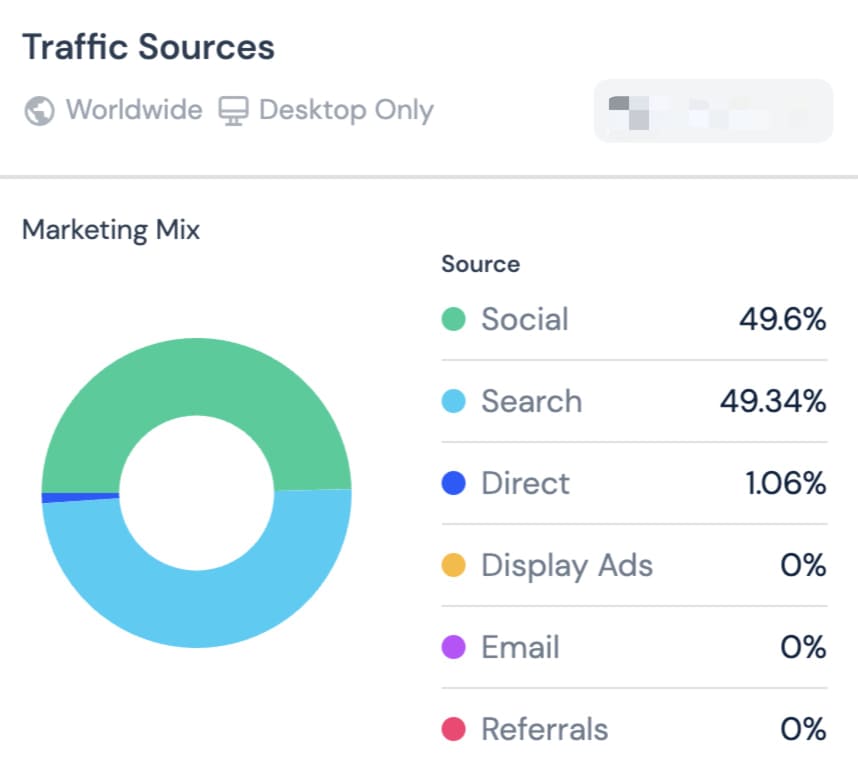
Task: Click the Email source label
Action: coord(520,648)
